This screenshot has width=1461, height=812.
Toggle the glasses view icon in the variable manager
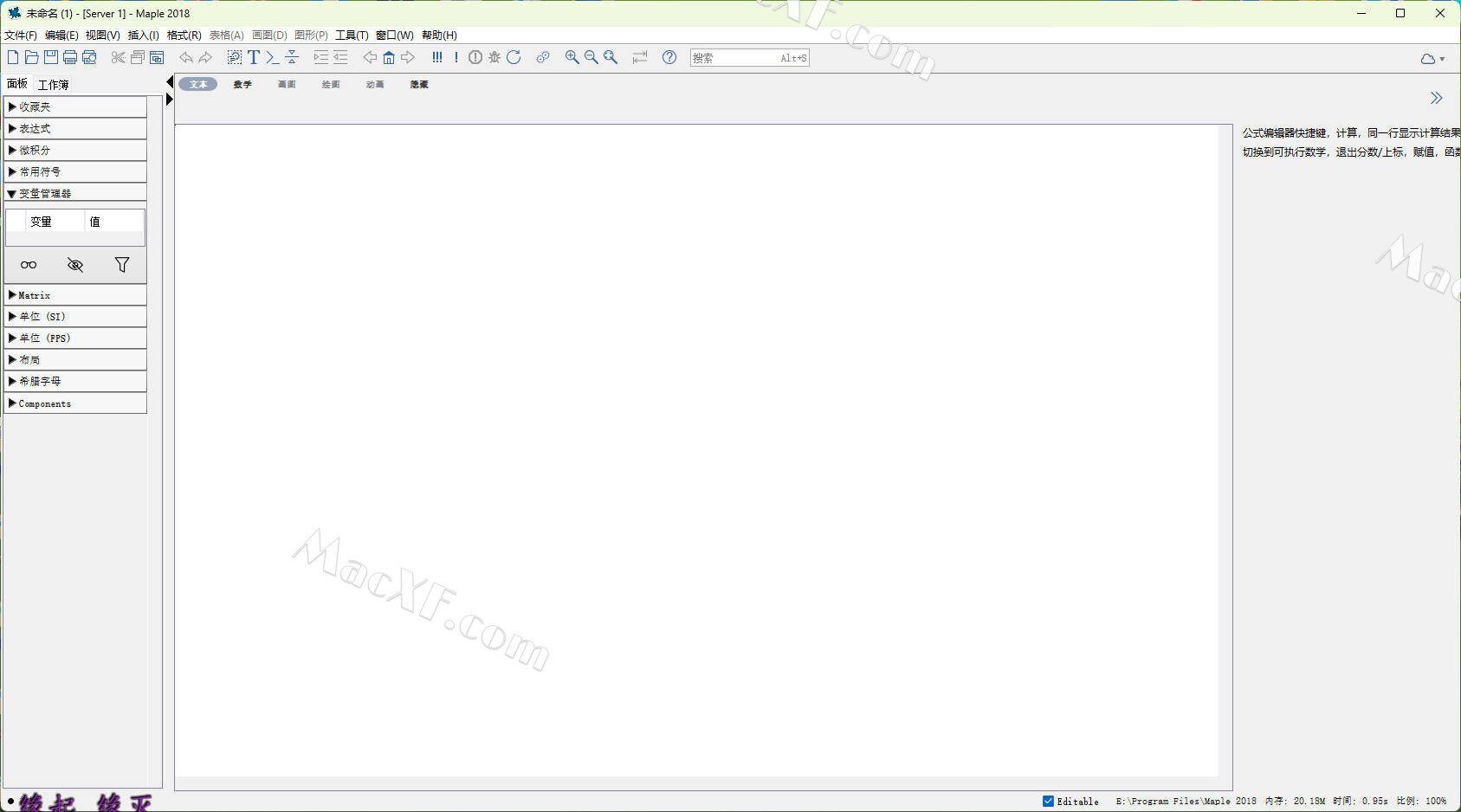click(x=29, y=265)
